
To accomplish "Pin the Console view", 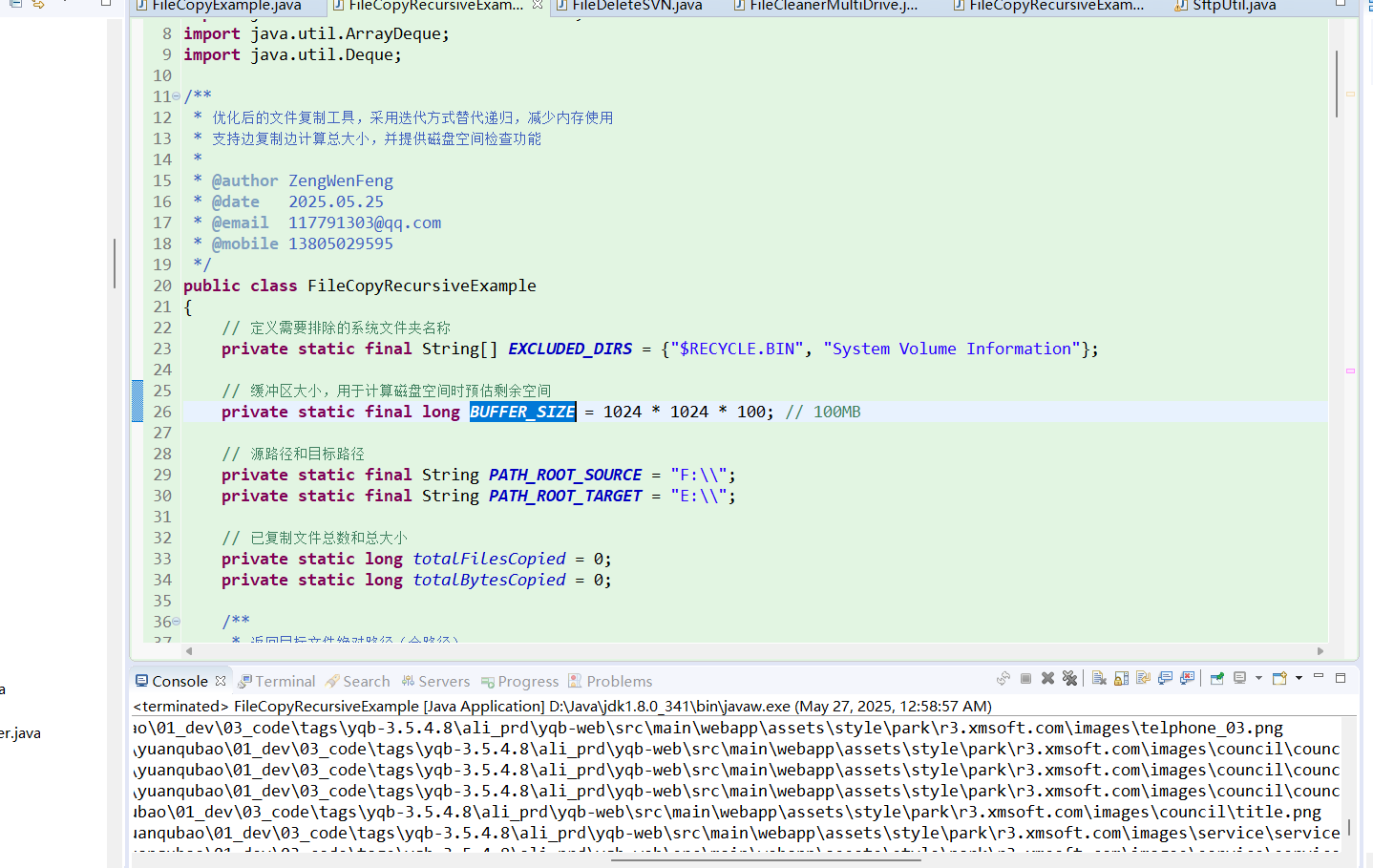I will coord(1215,678).
